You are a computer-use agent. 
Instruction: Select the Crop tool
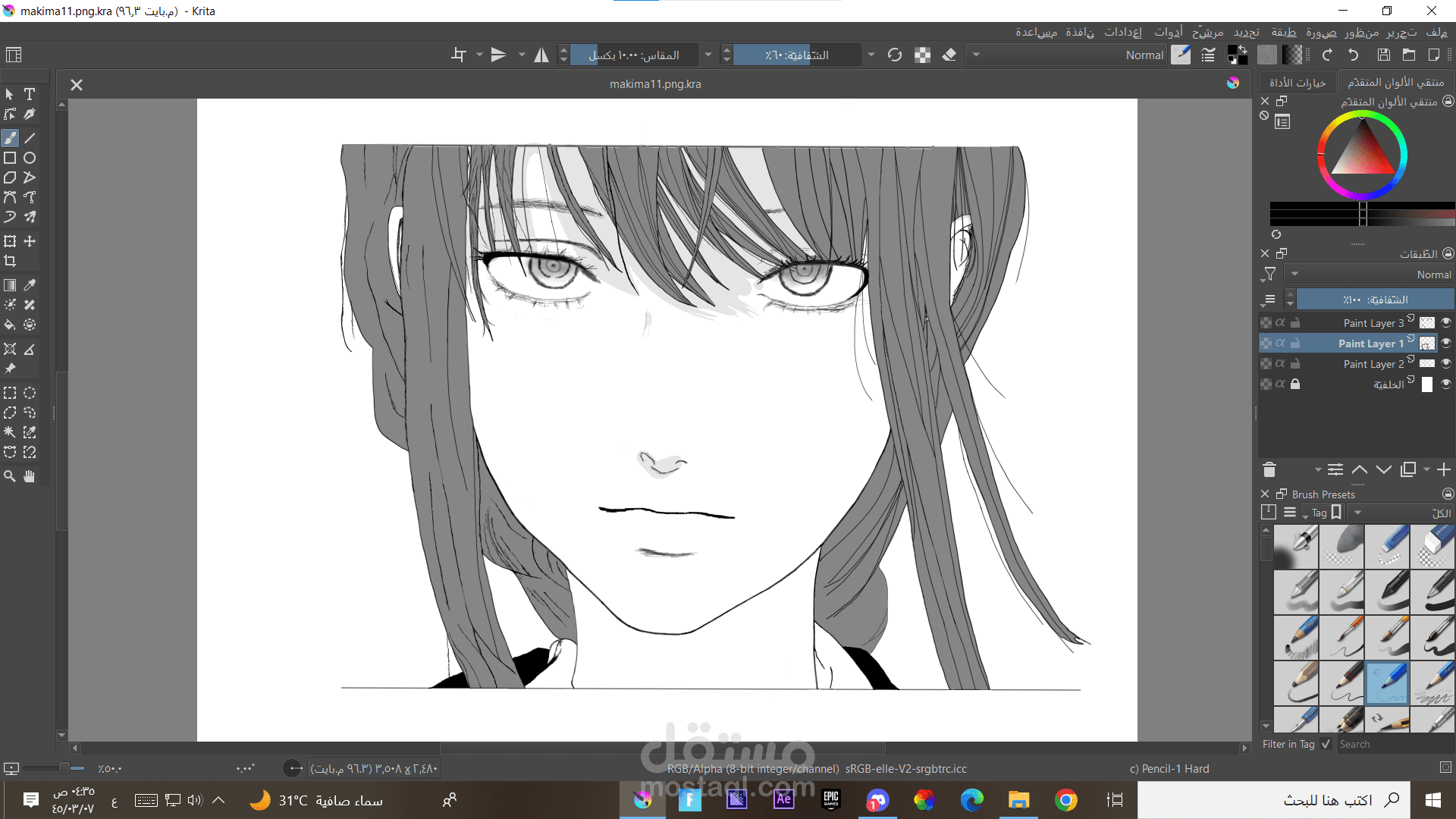pos(10,260)
